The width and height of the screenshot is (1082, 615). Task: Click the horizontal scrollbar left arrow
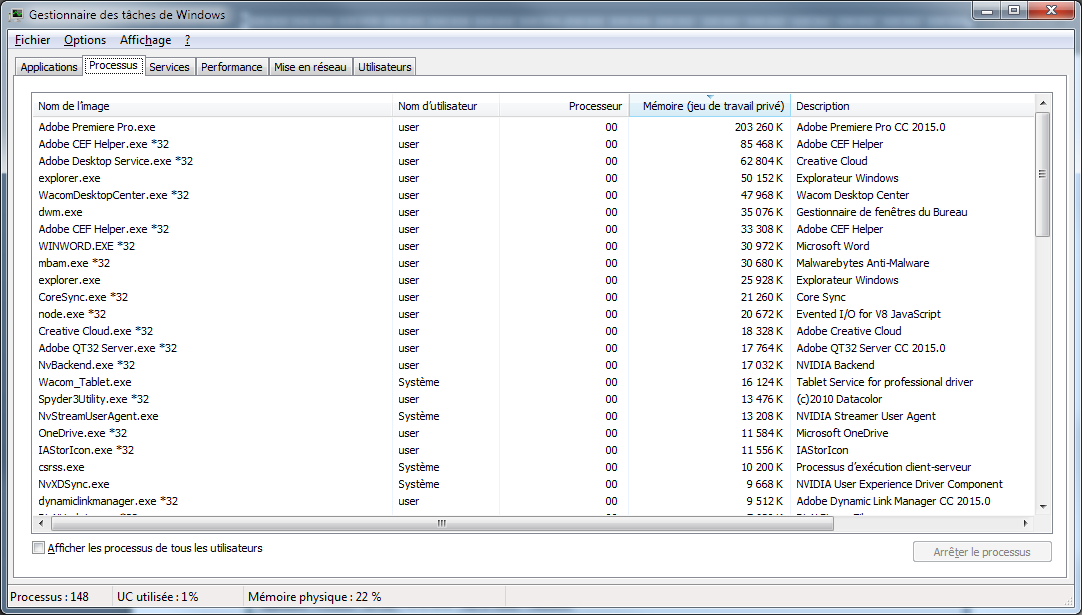[41, 523]
